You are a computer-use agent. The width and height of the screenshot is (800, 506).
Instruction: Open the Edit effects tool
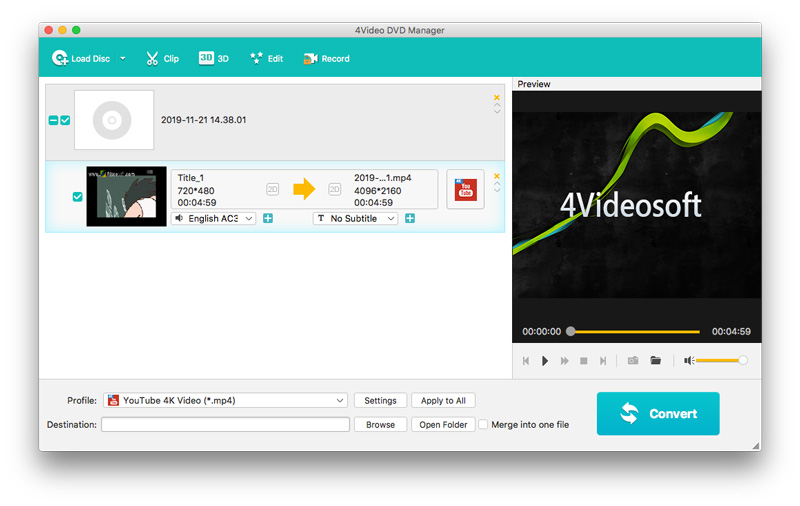pyautogui.click(x=266, y=59)
